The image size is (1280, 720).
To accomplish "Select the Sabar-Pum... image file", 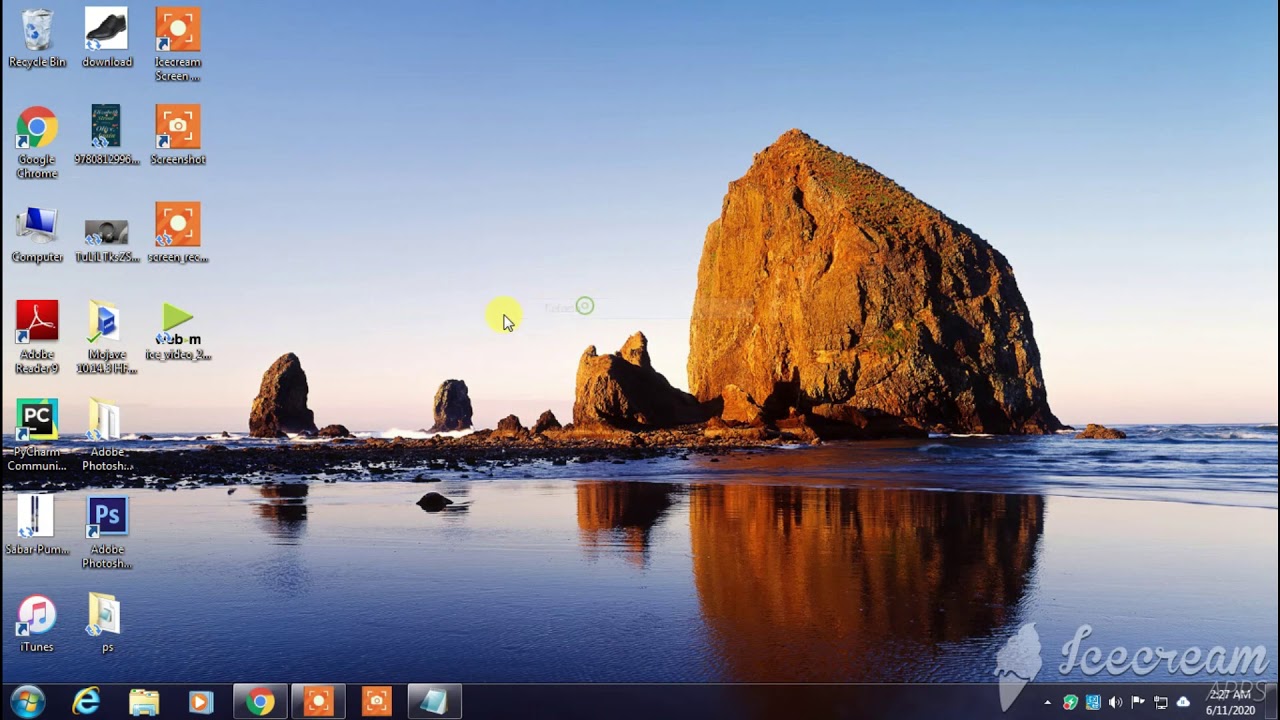I will tap(37, 525).
